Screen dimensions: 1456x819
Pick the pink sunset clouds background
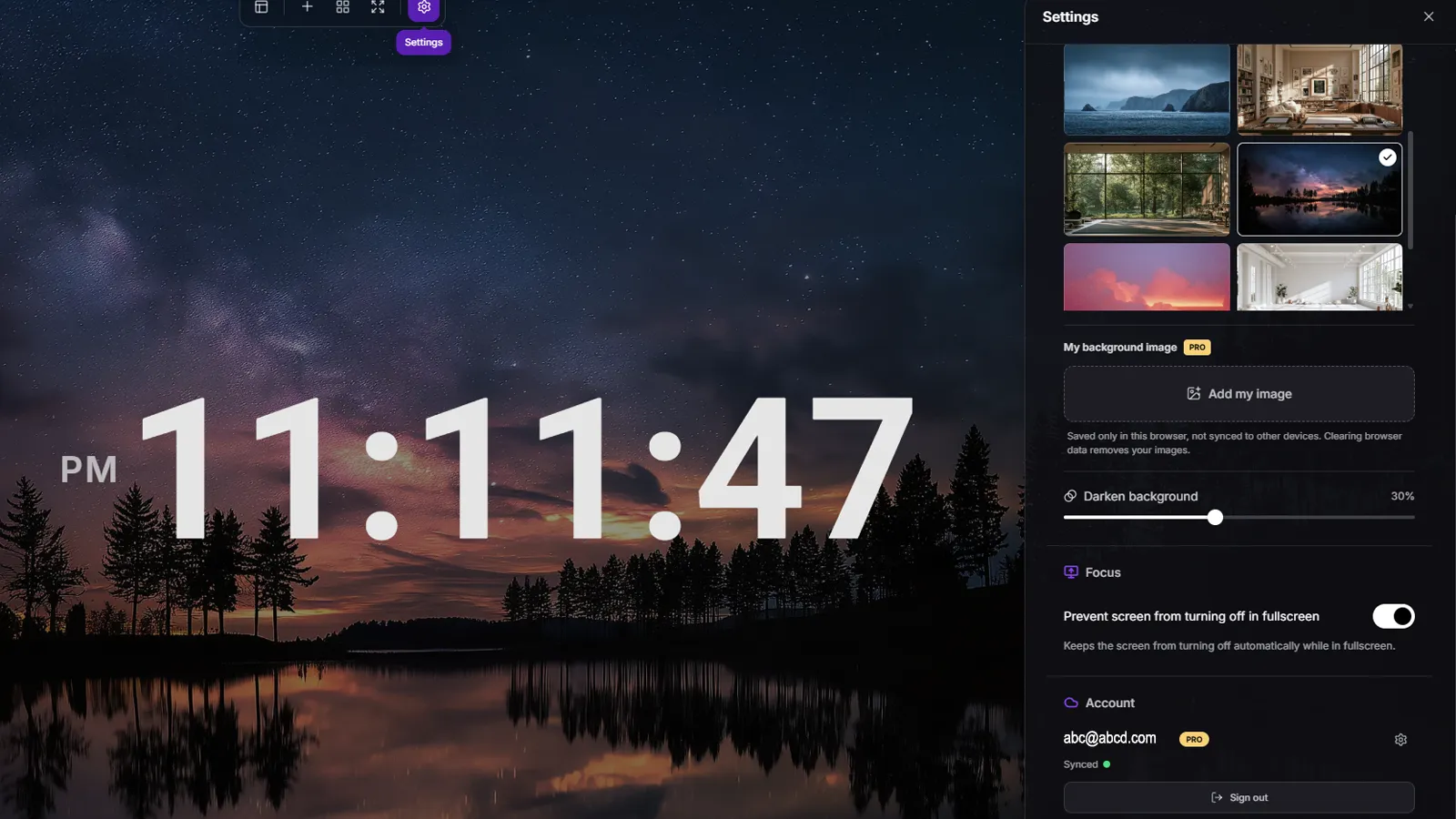point(1147,277)
